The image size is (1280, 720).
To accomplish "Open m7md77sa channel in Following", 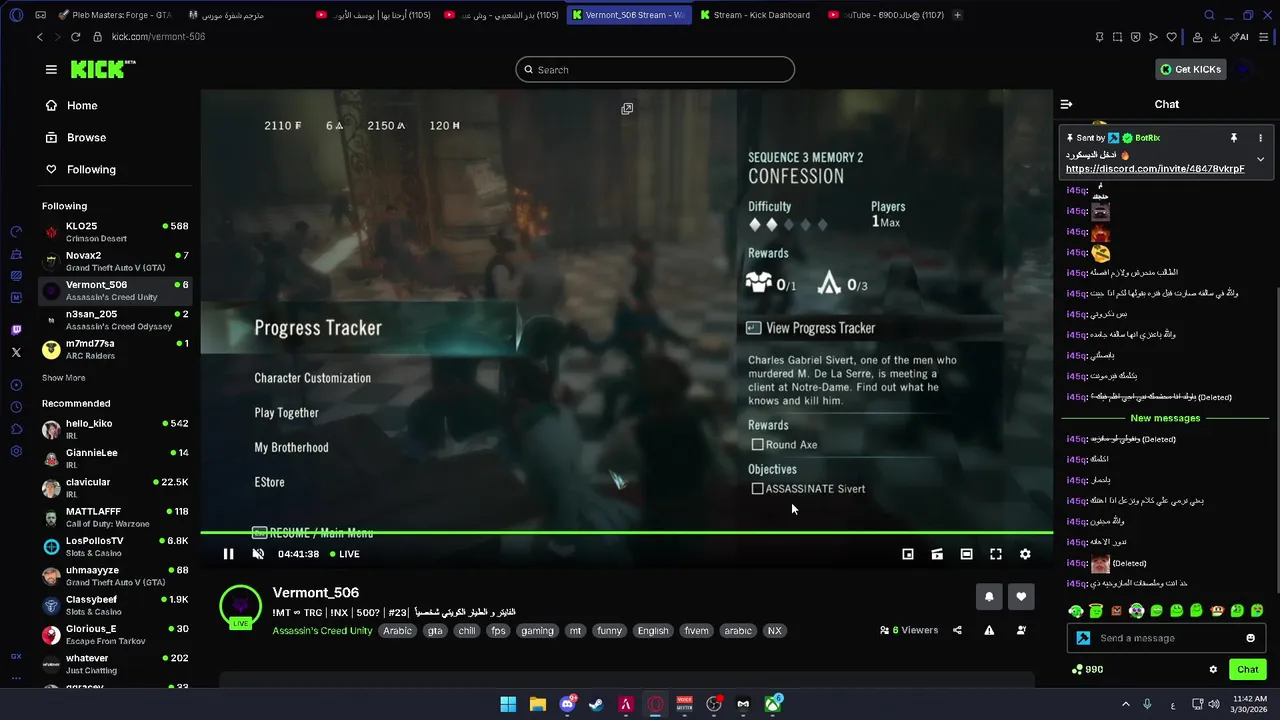I will [115, 348].
